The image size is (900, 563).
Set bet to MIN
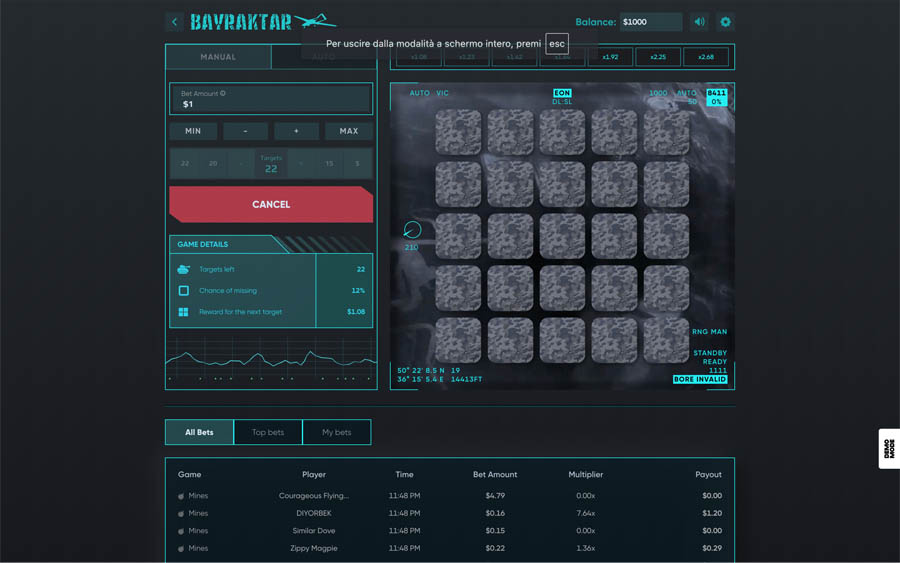tap(193, 131)
